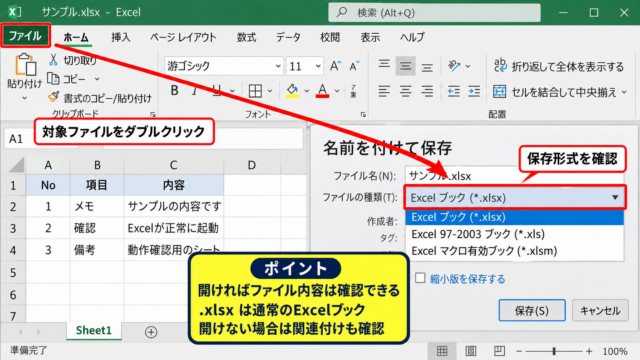Select Excel ブック (*.xlsx) list option

point(514,217)
